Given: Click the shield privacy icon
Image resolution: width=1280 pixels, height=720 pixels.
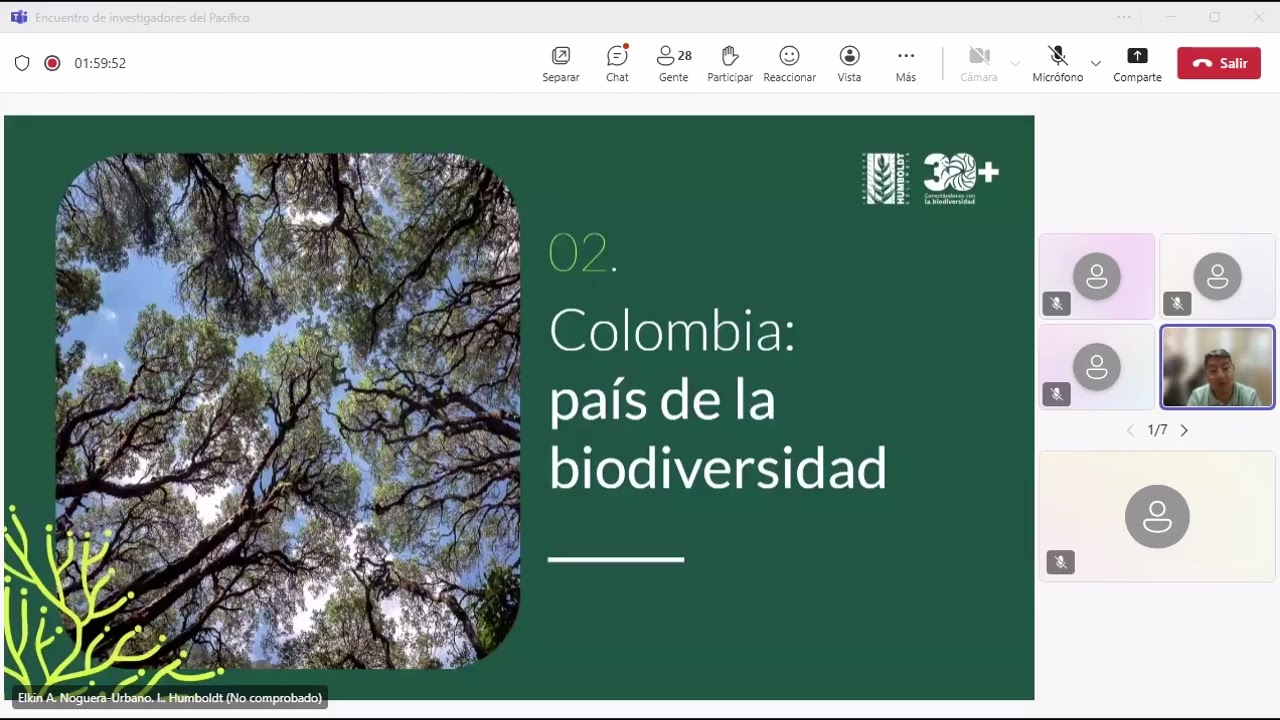Looking at the screenshot, I should click(x=22, y=63).
